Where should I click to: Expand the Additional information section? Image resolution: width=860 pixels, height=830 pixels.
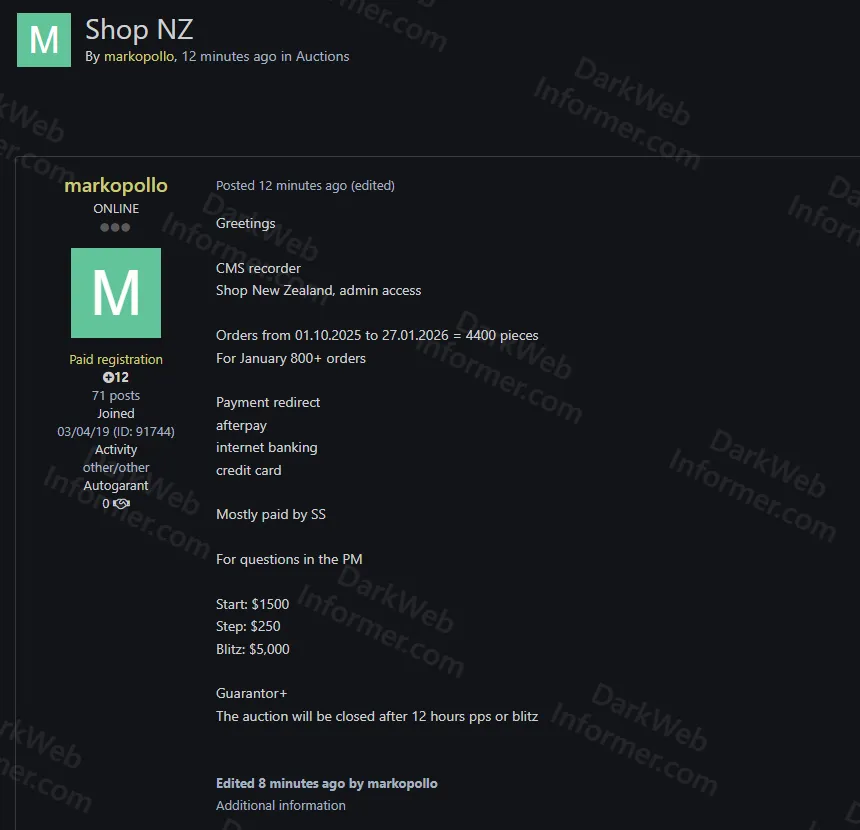(280, 805)
